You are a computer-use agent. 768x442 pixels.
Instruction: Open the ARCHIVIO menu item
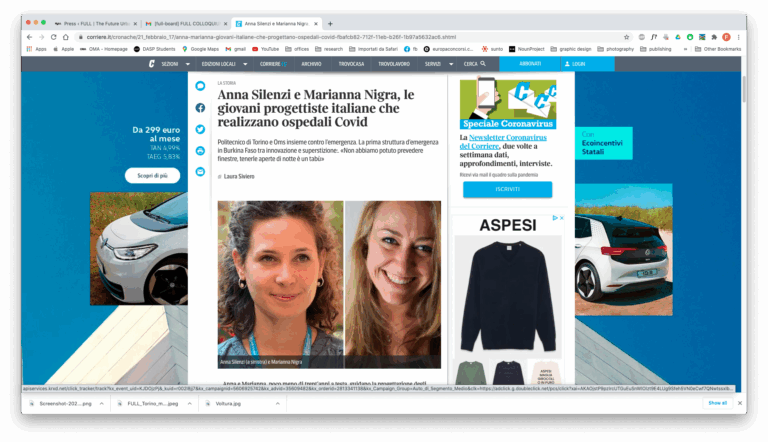pos(312,63)
